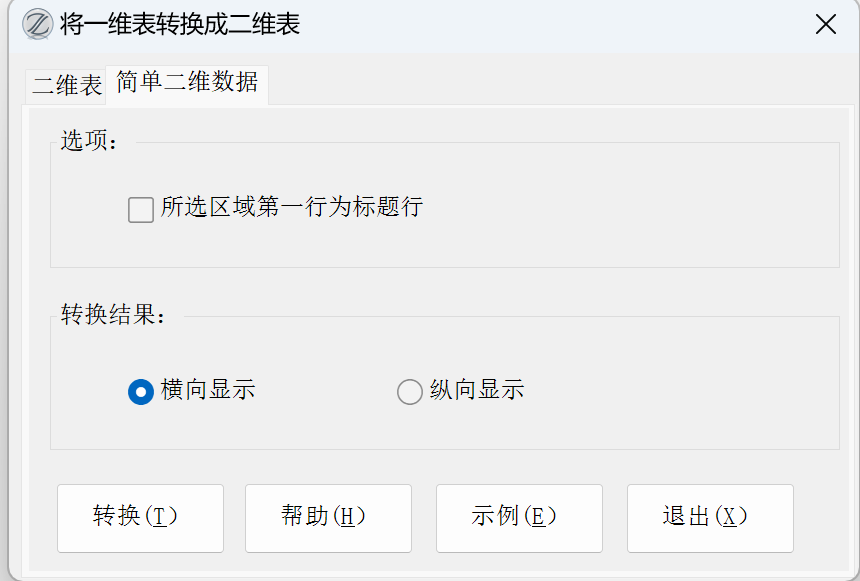Enable the 所选区域第一行为标题行 checkbox

141,209
